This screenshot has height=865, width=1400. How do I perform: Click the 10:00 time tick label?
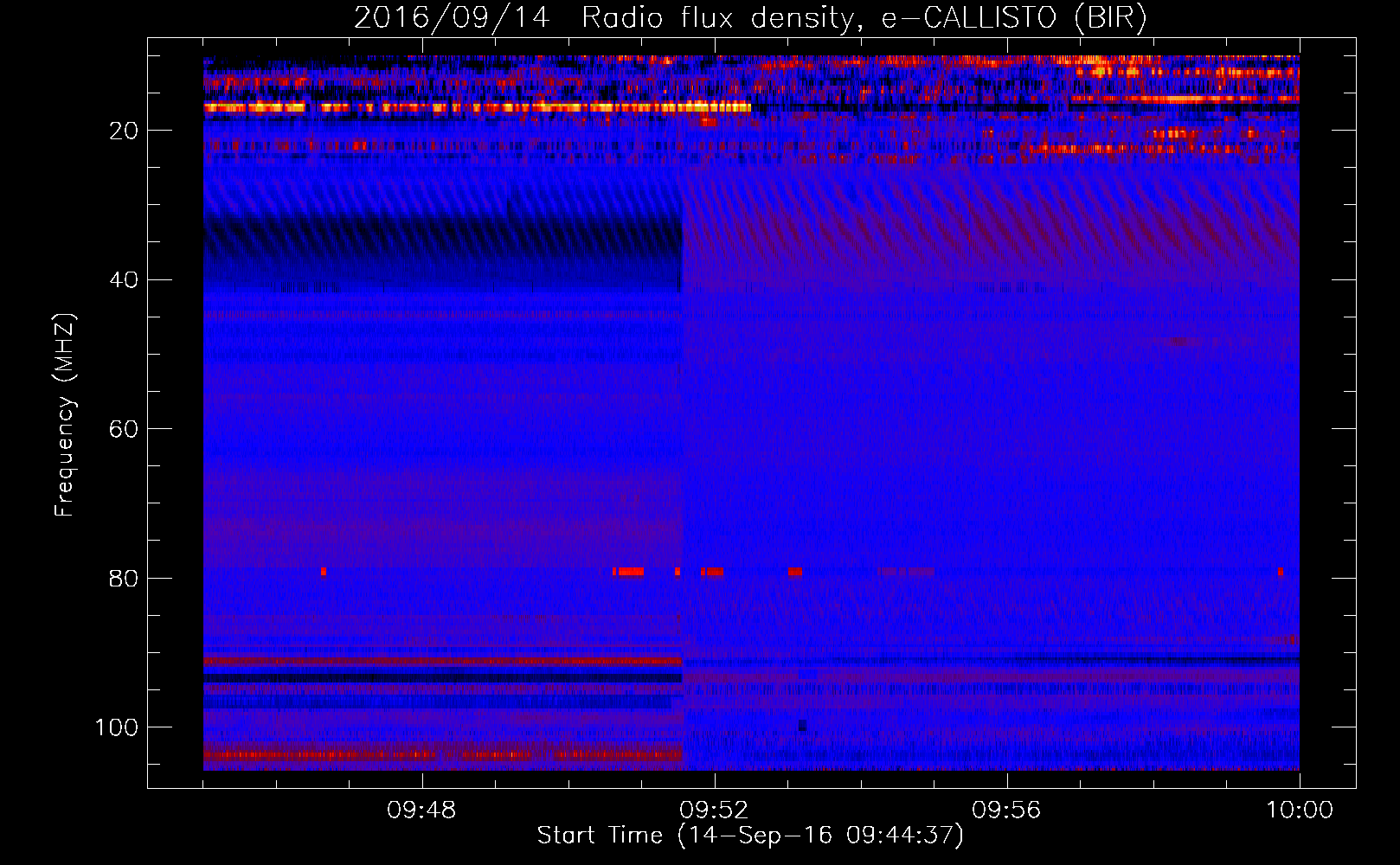[1300, 811]
